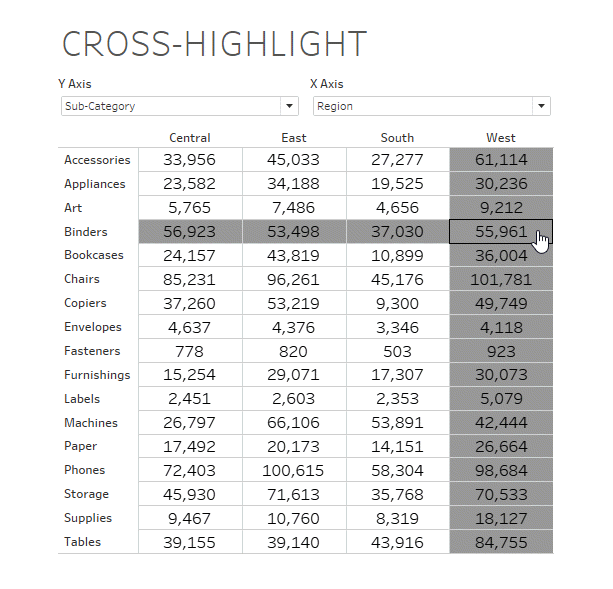Click the Phones row label
This screenshot has height=589, width=613.
(x=84, y=470)
